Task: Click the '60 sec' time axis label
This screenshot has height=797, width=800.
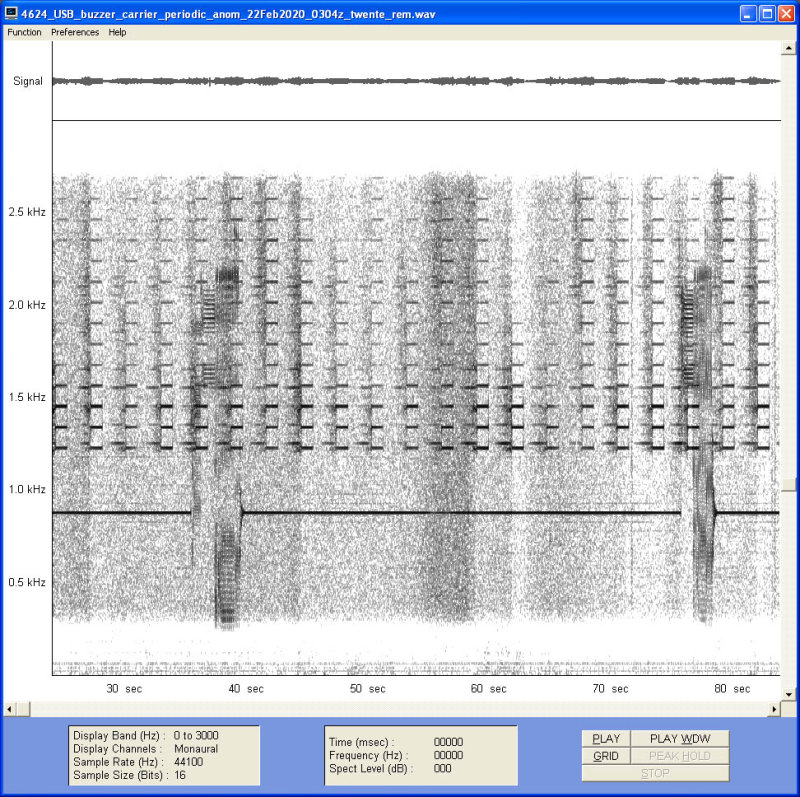Action: (488, 689)
